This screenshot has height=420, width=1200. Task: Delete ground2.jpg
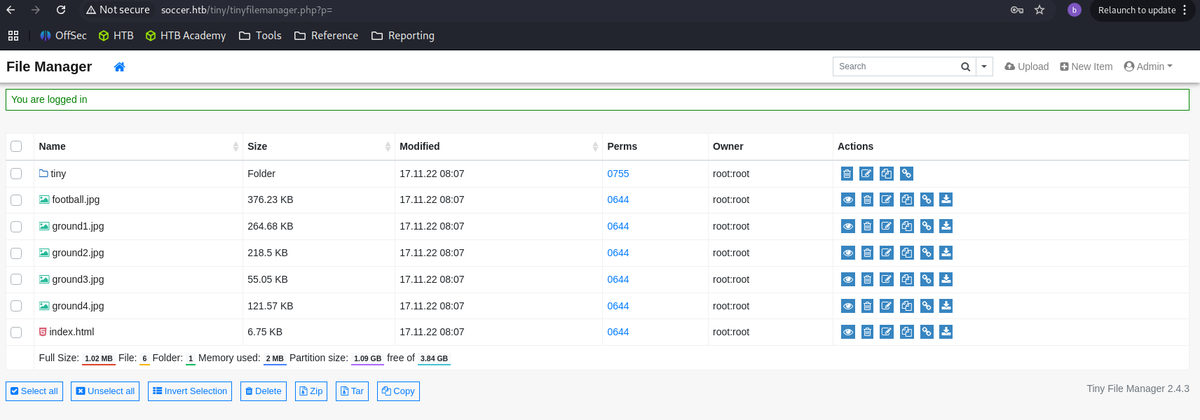(x=867, y=253)
